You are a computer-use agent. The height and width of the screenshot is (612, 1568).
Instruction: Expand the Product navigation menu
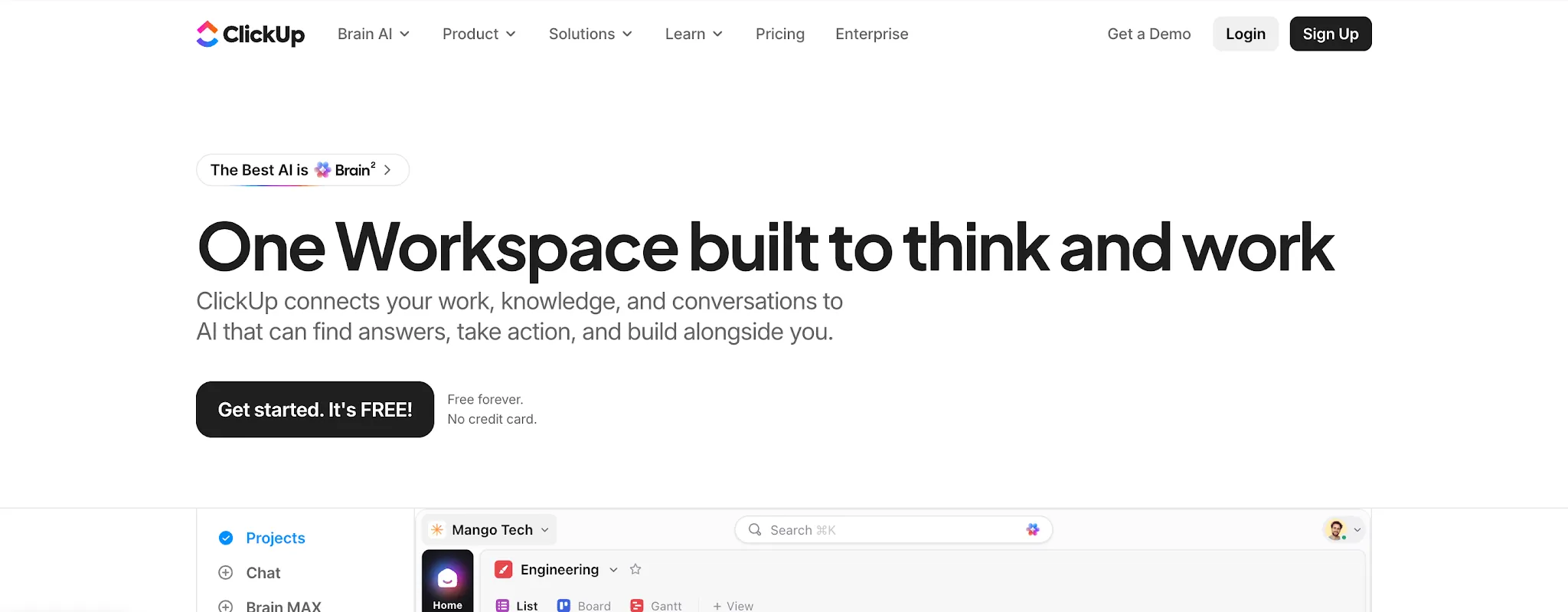tap(479, 34)
